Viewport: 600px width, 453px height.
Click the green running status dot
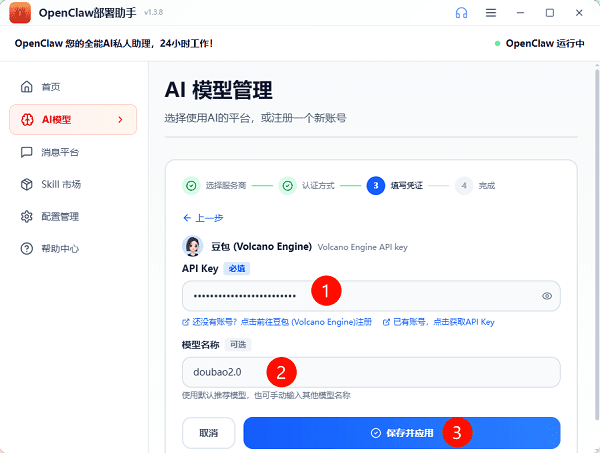pos(497,44)
